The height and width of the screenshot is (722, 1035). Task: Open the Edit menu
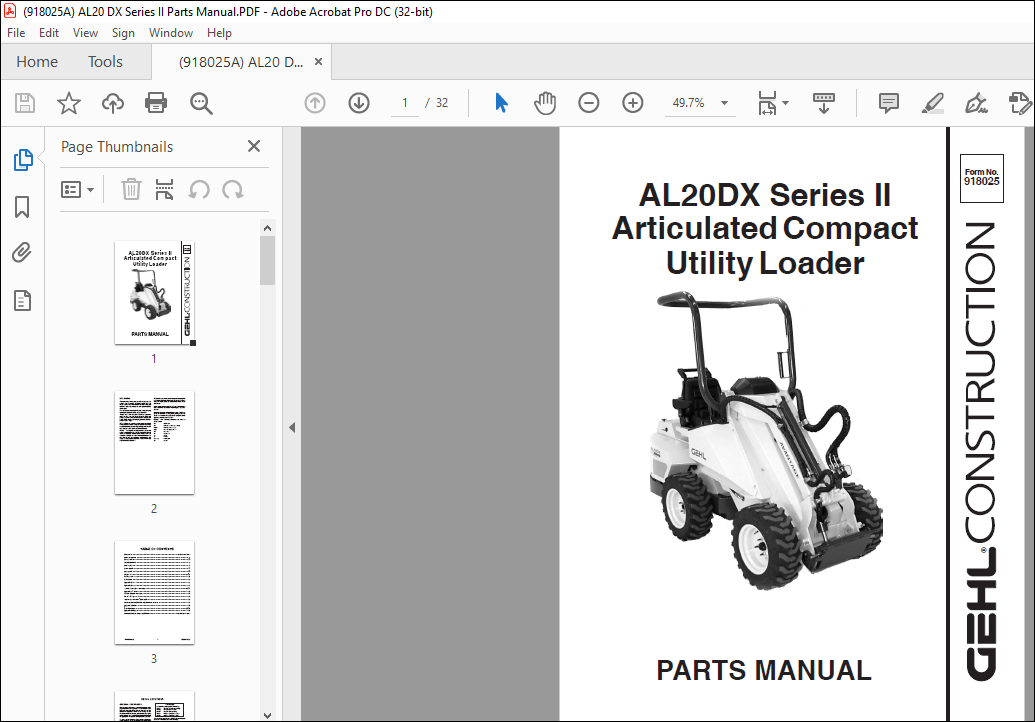(x=49, y=33)
